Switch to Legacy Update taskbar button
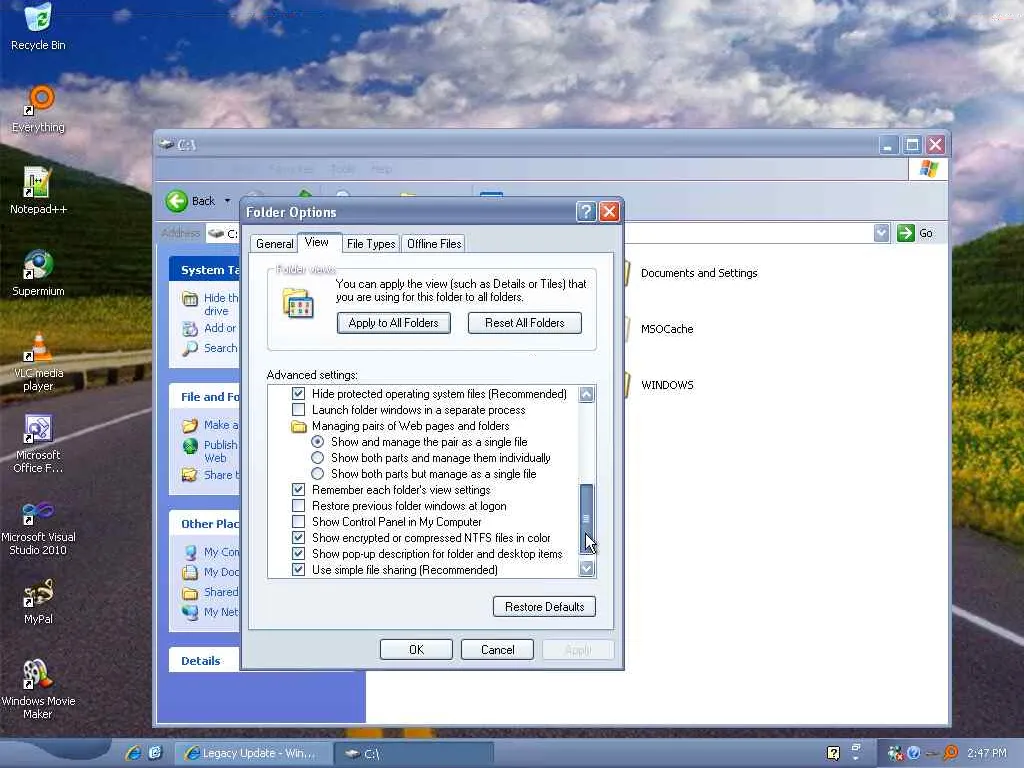Screen dimensions: 1024x768 pos(253,754)
